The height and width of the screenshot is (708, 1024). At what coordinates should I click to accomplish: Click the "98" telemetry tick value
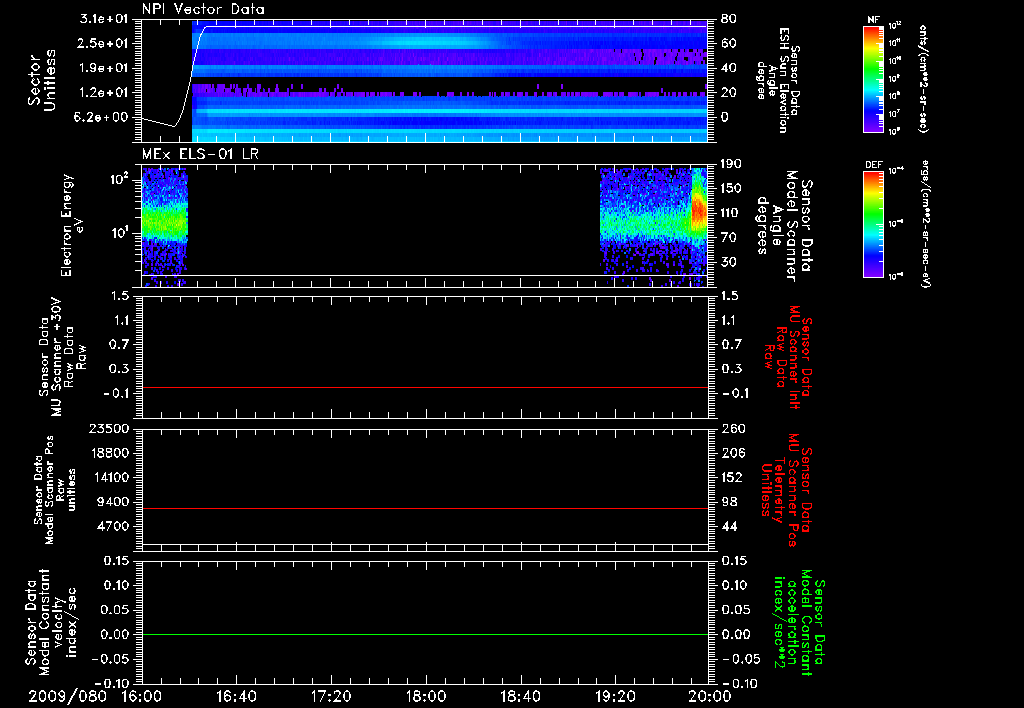[x=728, y=502]
